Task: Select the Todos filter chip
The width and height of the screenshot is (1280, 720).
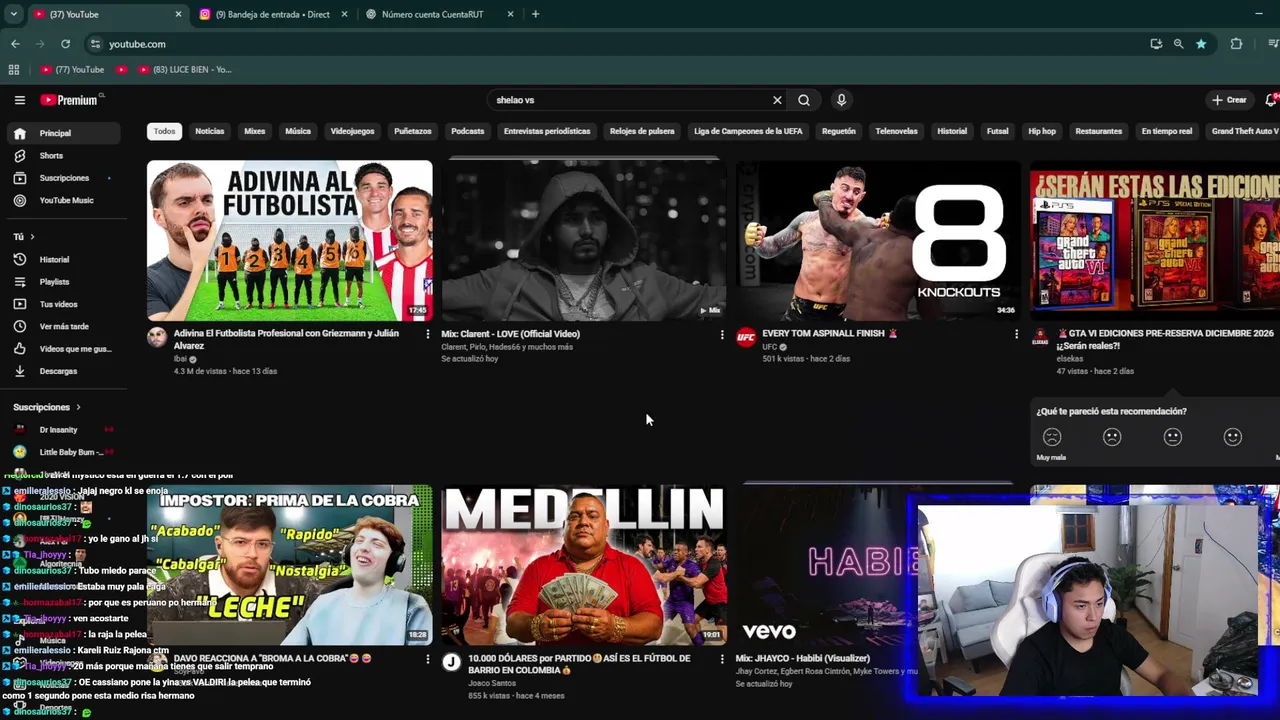Action: 164,131
